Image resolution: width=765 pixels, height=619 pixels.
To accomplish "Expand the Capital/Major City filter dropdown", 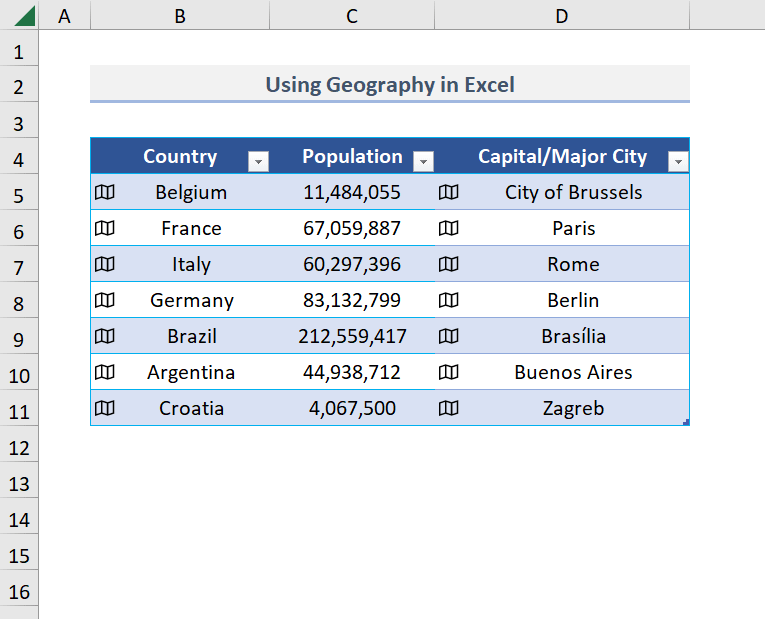I will 678,160.
